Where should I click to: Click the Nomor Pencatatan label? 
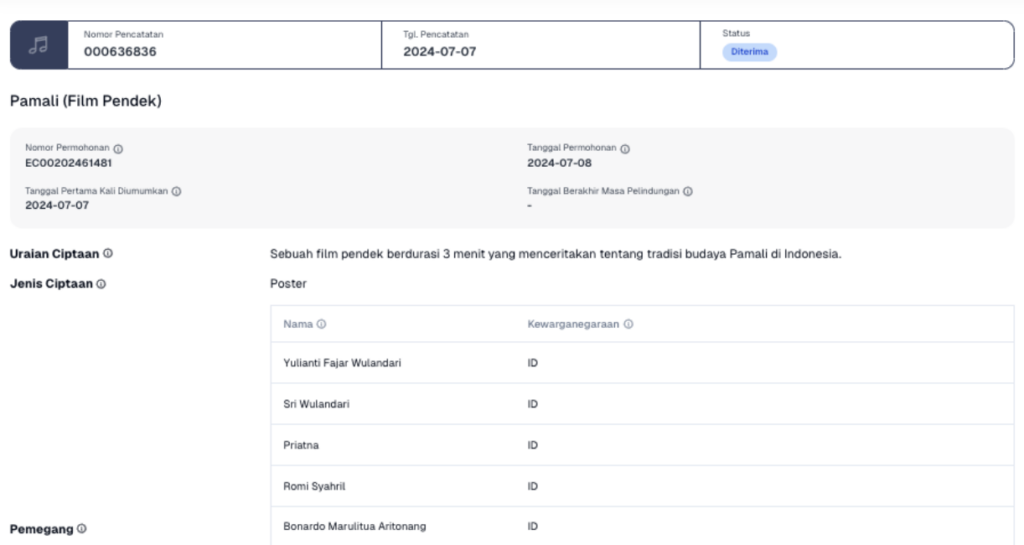123,35
